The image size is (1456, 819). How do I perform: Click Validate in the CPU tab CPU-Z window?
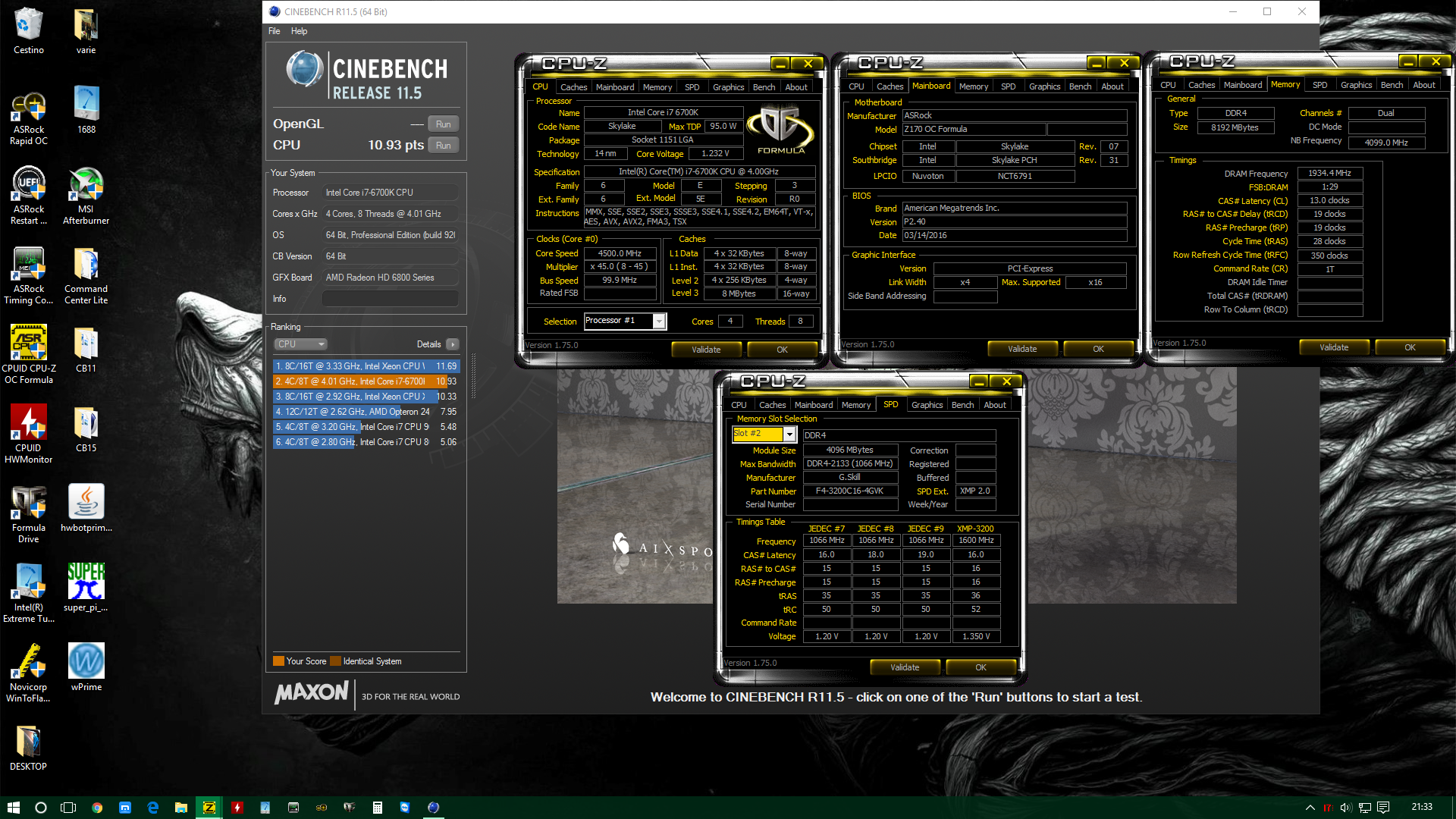pyautogui.click(x=706, y=350)
